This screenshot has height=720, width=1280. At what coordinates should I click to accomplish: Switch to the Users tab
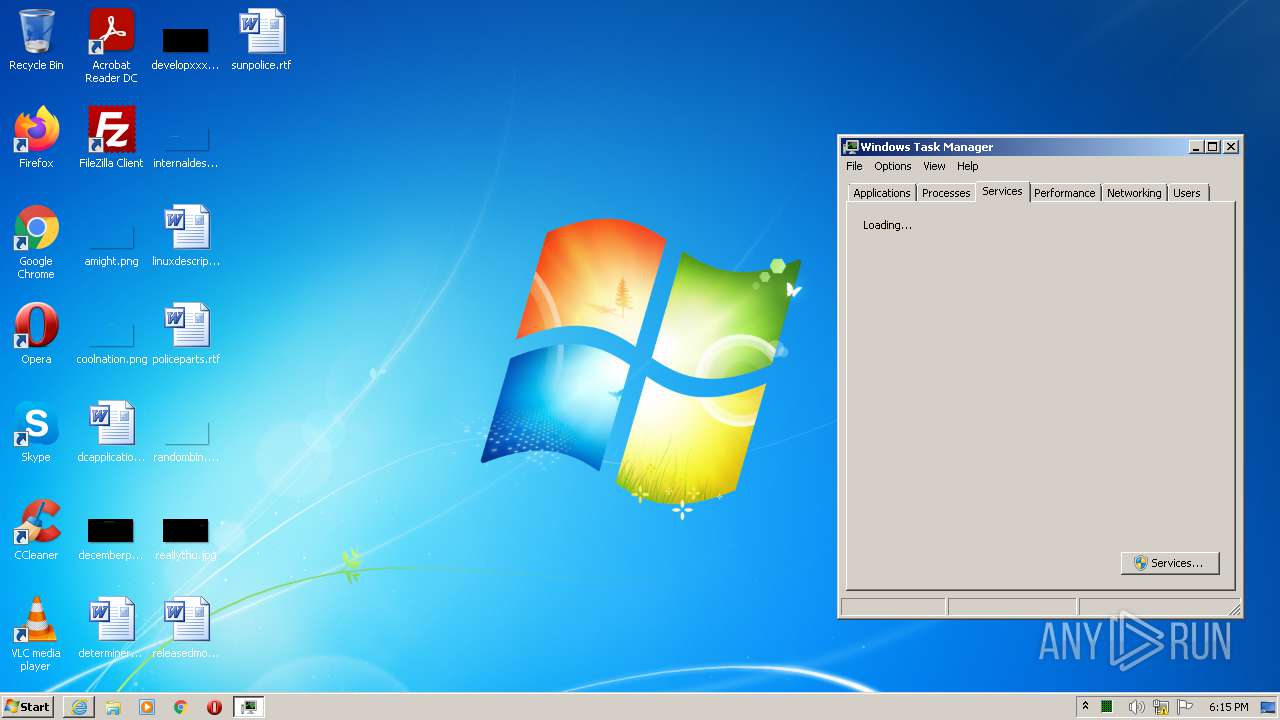click(1187, 193)
